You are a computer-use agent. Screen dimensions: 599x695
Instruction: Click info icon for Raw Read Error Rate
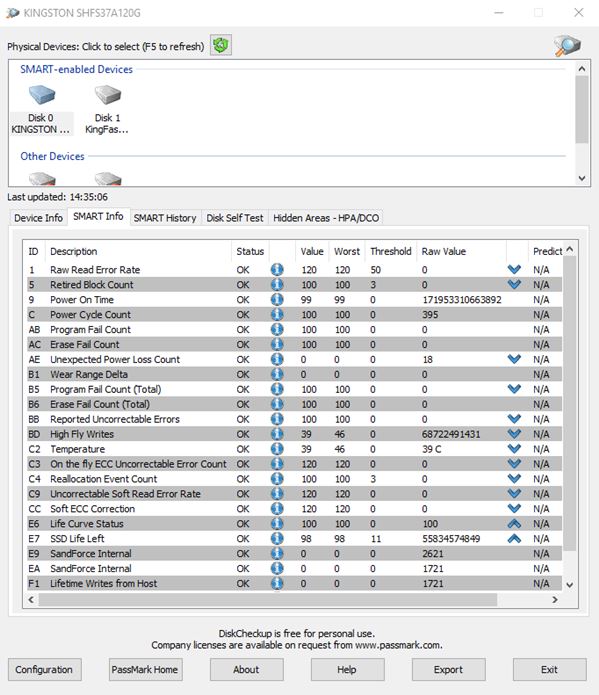click(277, 269)
